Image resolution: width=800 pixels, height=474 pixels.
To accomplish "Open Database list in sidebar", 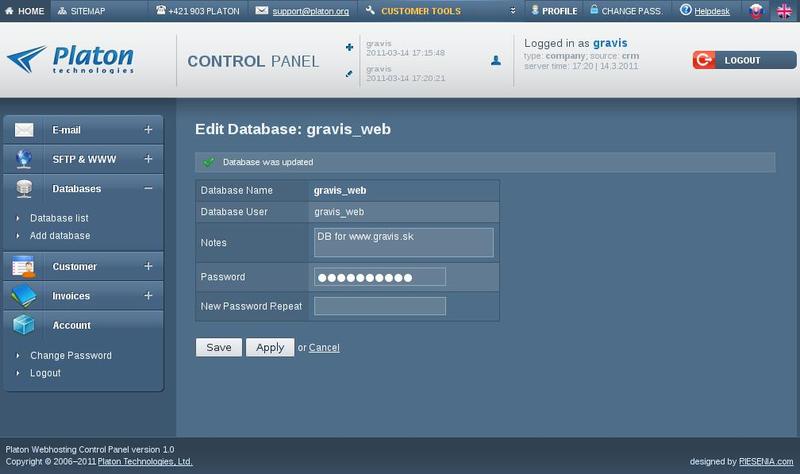I will (x=59, y=218).
